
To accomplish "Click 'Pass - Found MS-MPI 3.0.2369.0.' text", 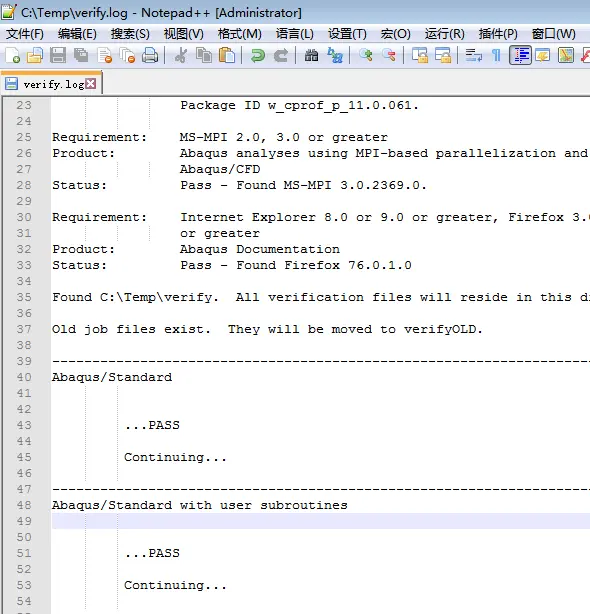I will pos(303,185).
